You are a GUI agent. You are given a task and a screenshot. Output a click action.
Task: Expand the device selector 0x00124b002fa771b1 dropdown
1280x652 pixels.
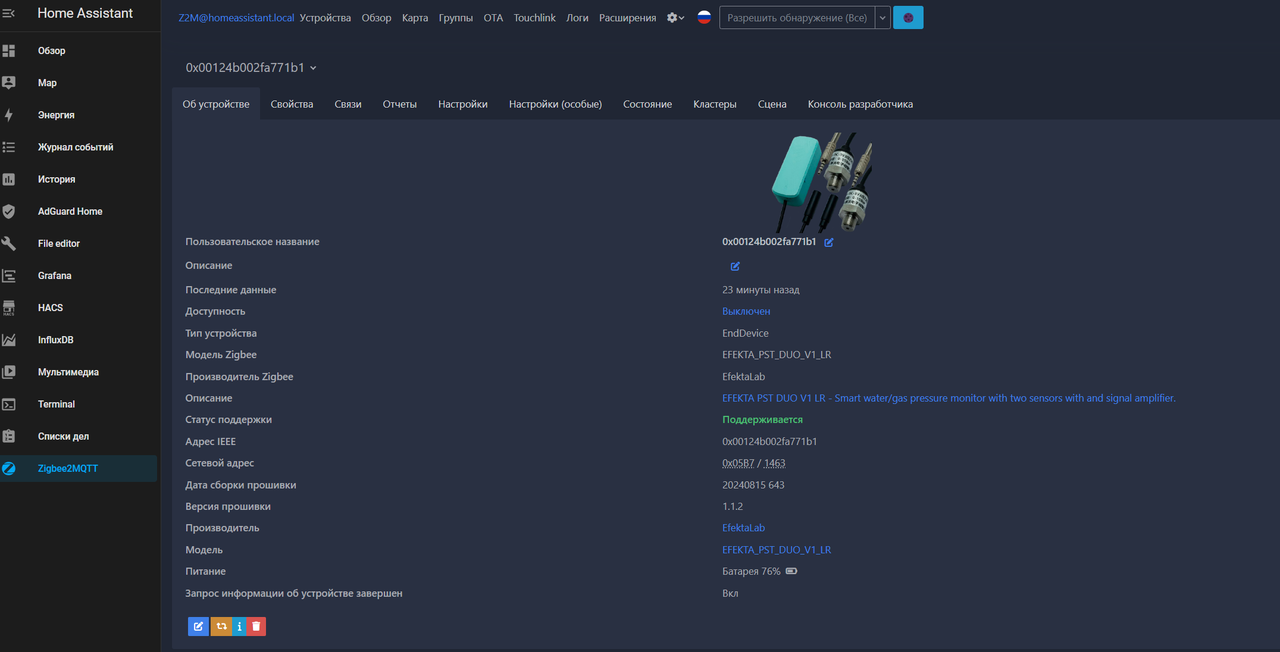[x=251, y=68]
